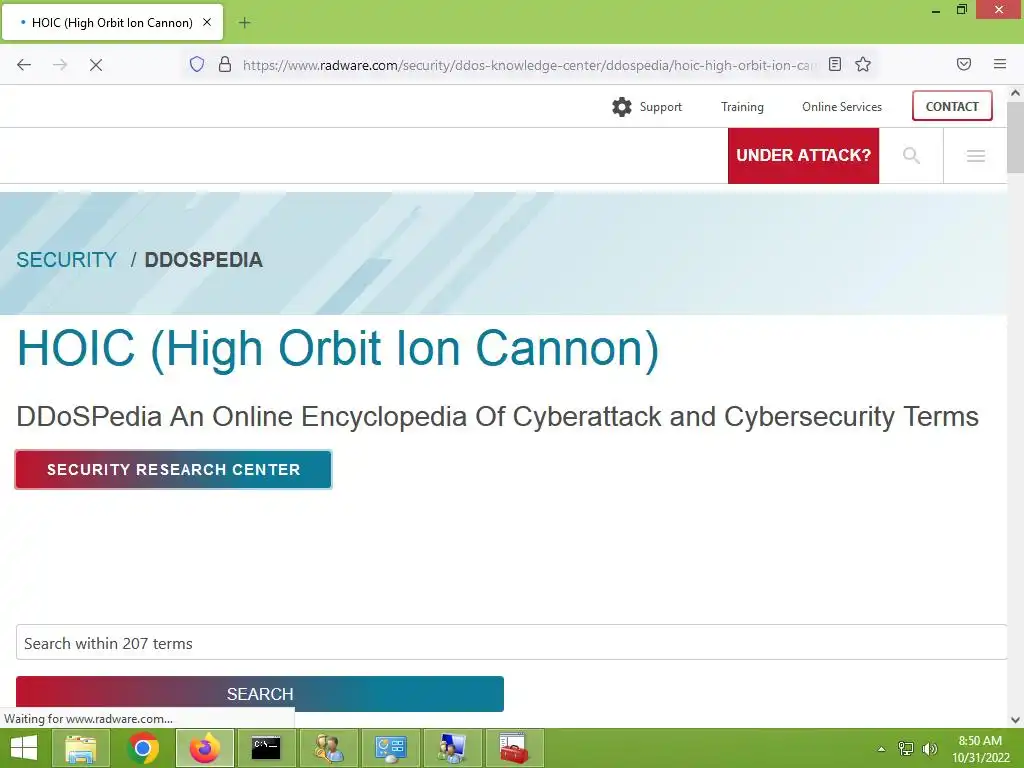
Task: Launch Google Chrome from taskbar
Action: pyautogui.click(x=143, y=748)
